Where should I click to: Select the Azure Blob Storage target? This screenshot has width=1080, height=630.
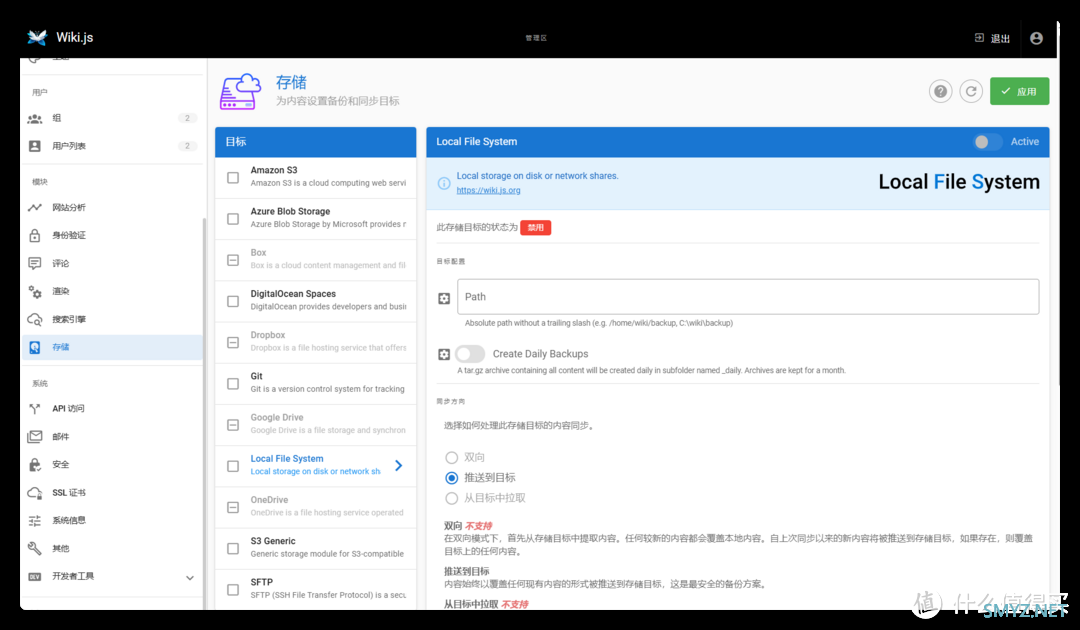[315, 219]
